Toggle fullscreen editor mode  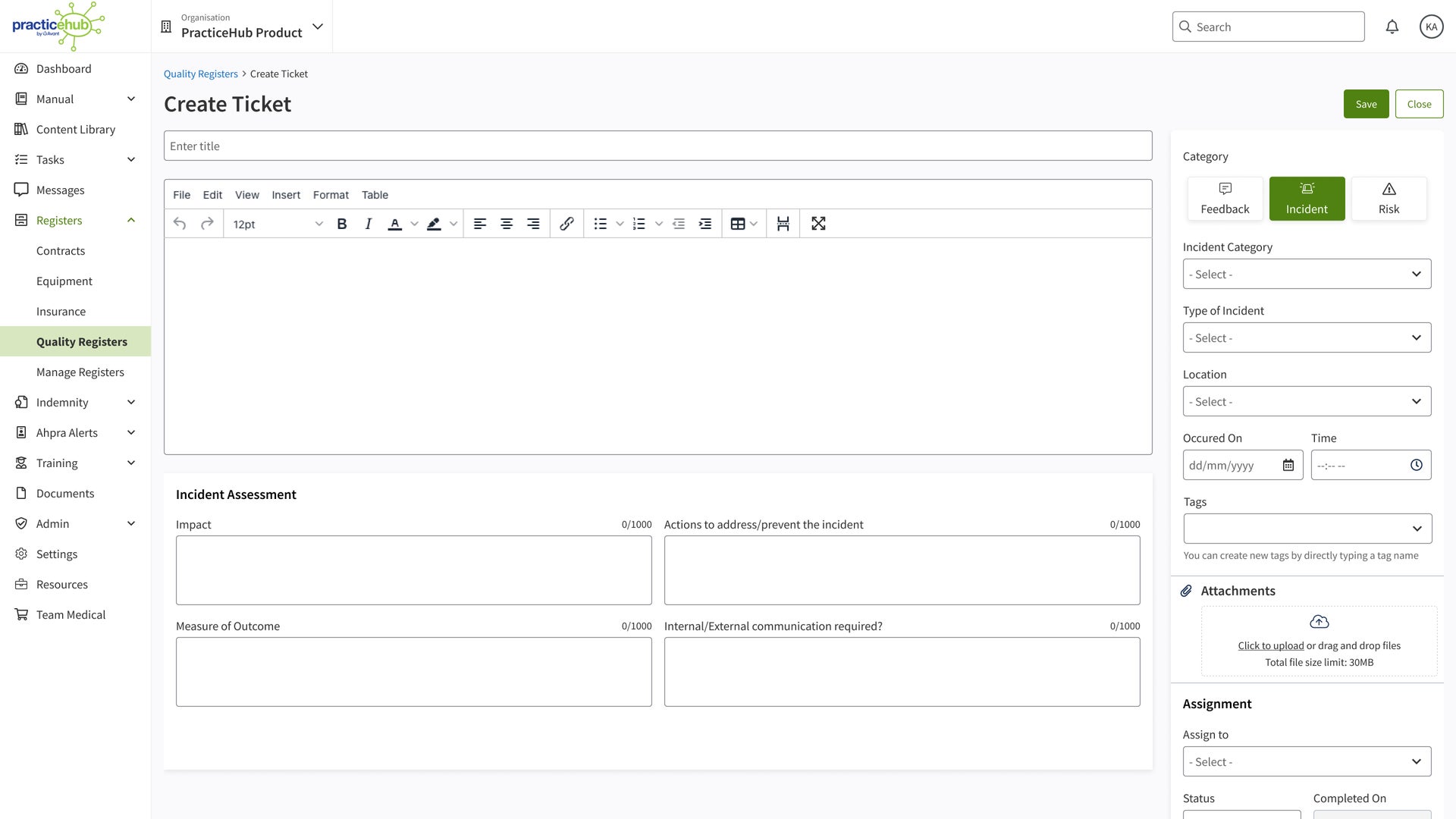pyautogui.click(x=818, y=224)
